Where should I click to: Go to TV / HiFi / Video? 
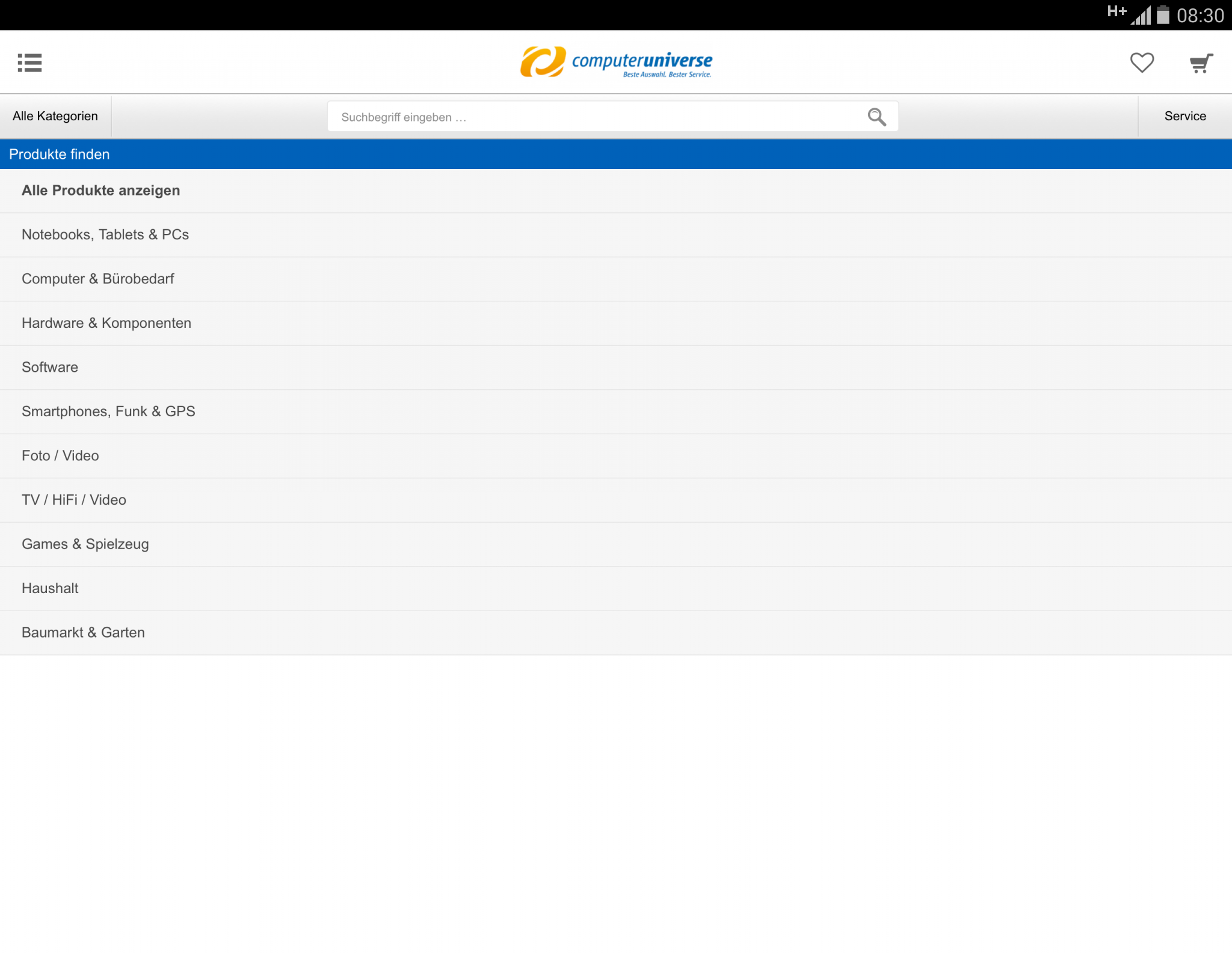(x=74, y=500)
